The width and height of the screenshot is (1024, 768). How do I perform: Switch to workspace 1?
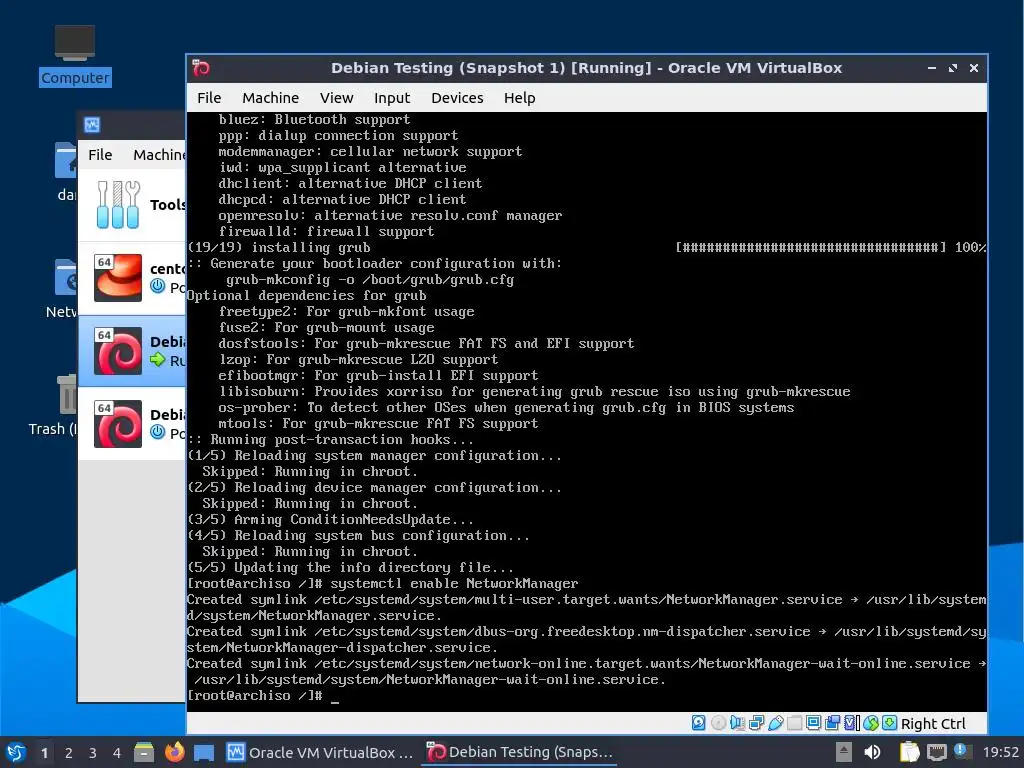(44, 753)
